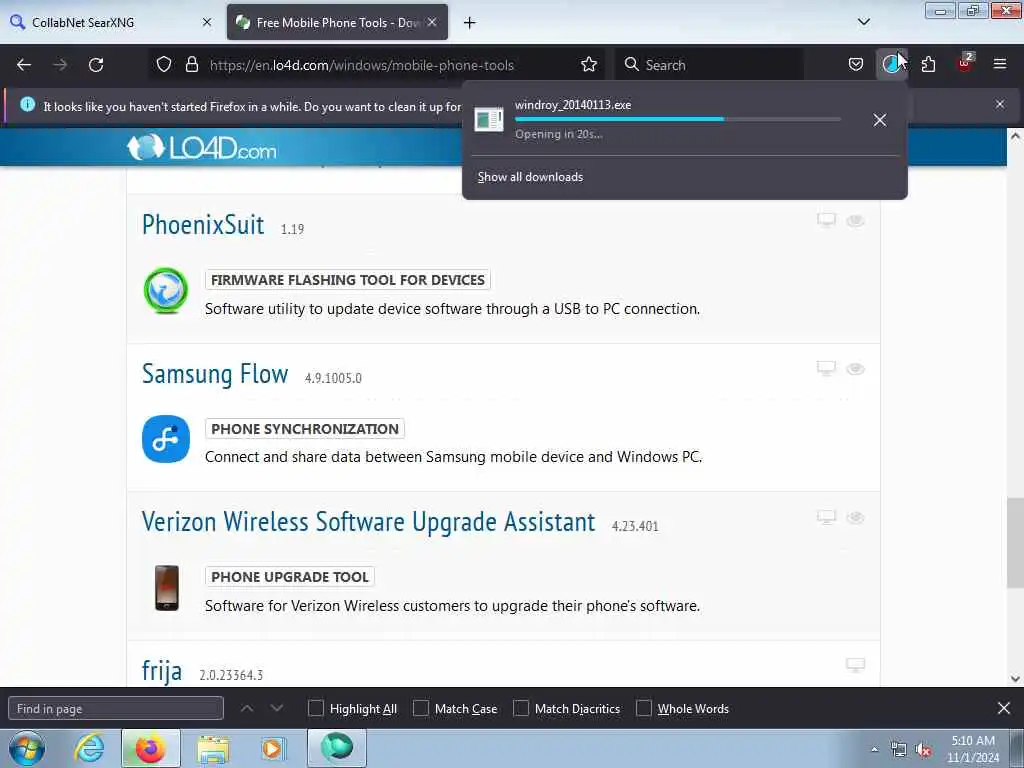Click the Search box in toolbar

[709, 65]
